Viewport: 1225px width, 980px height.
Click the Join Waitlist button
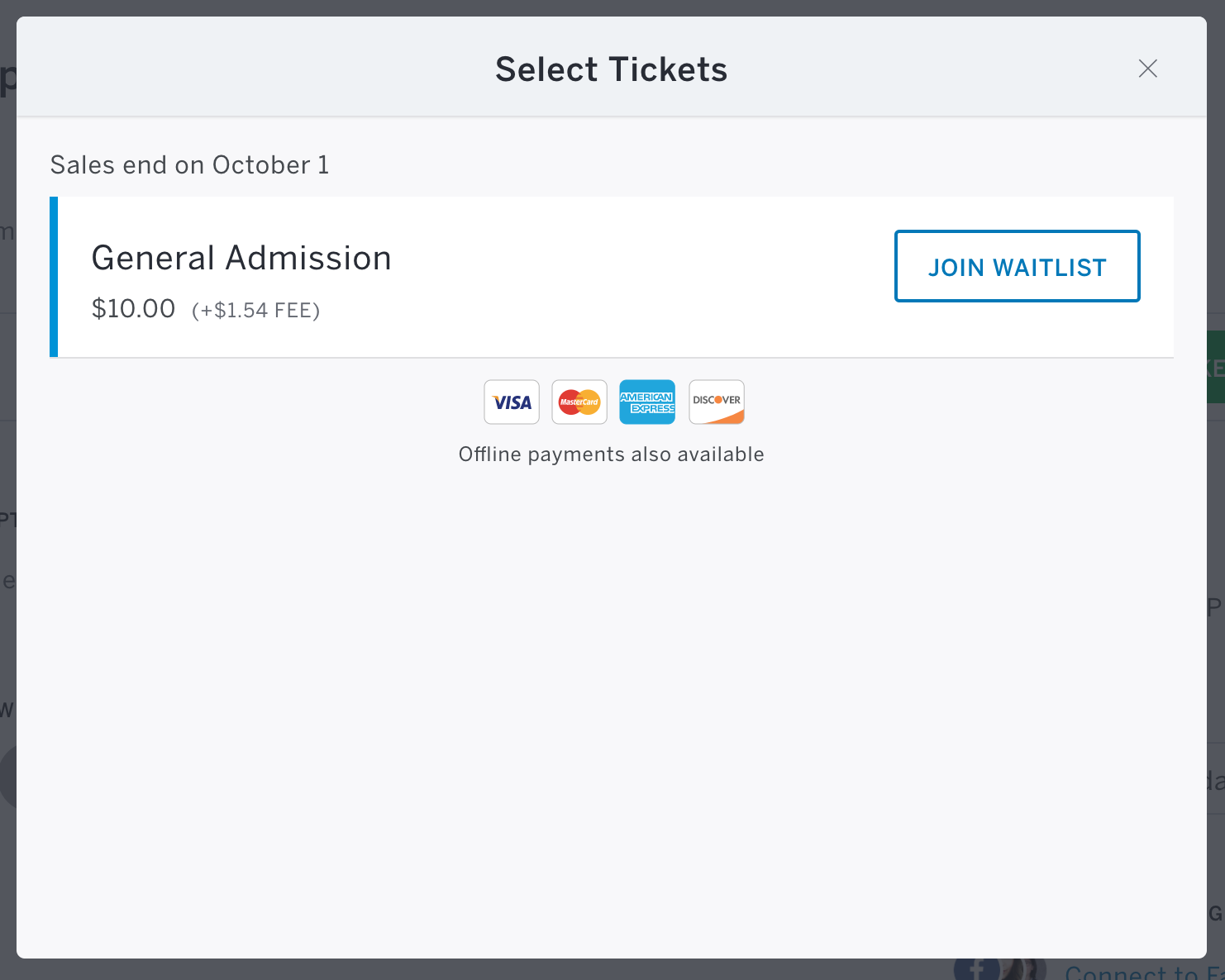point(1017,266)
